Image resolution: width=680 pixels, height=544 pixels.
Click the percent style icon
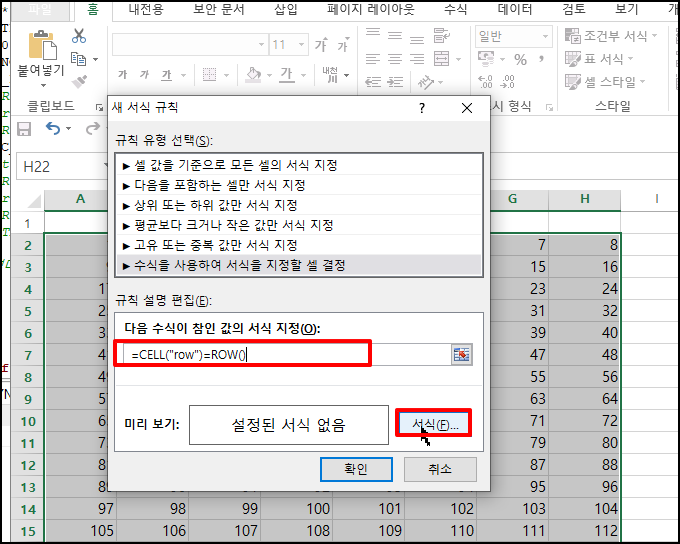point(520,59)
